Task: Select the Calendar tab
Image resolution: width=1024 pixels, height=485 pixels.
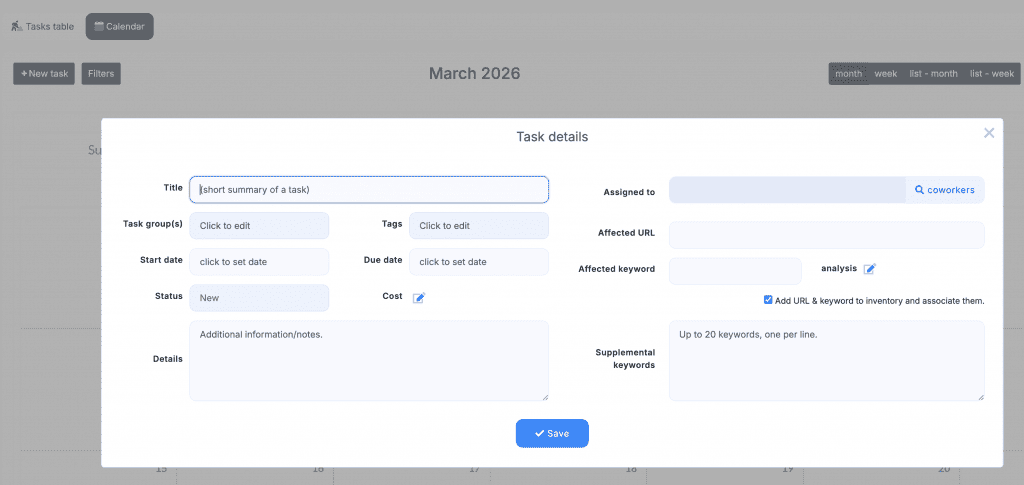Action: pyautogui.click(x=119, y=26)
